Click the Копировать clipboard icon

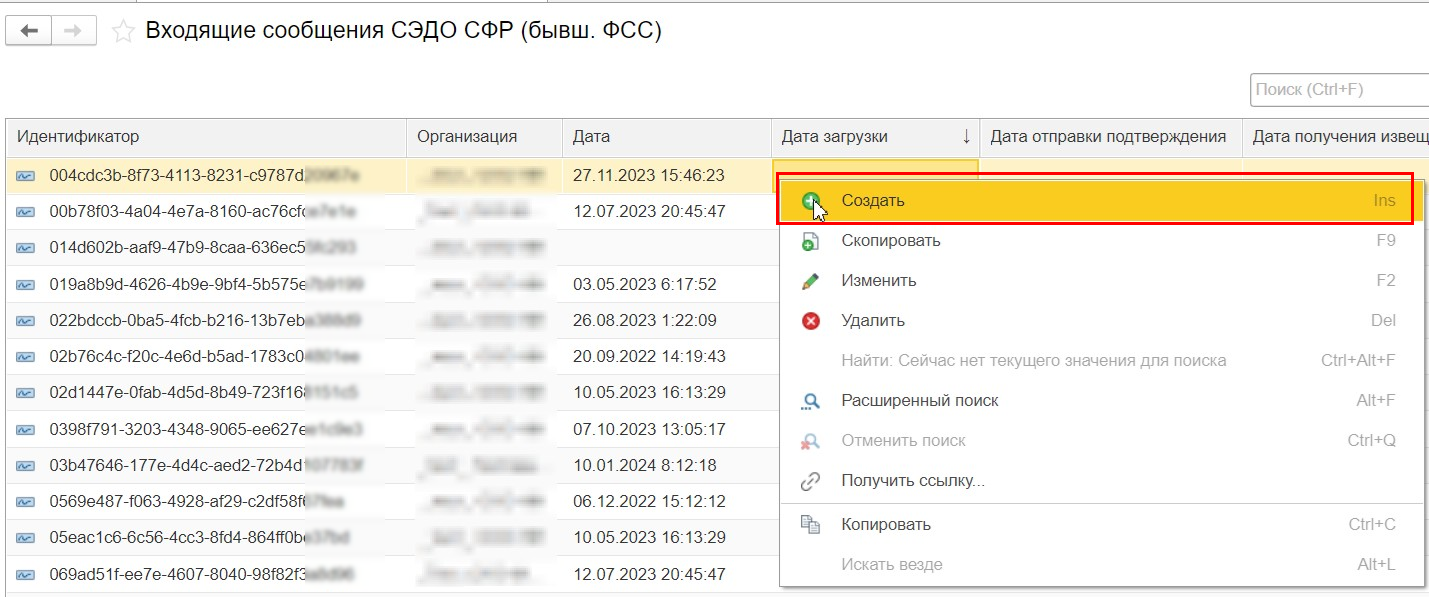pyautogui.click(x=811, y=525)
